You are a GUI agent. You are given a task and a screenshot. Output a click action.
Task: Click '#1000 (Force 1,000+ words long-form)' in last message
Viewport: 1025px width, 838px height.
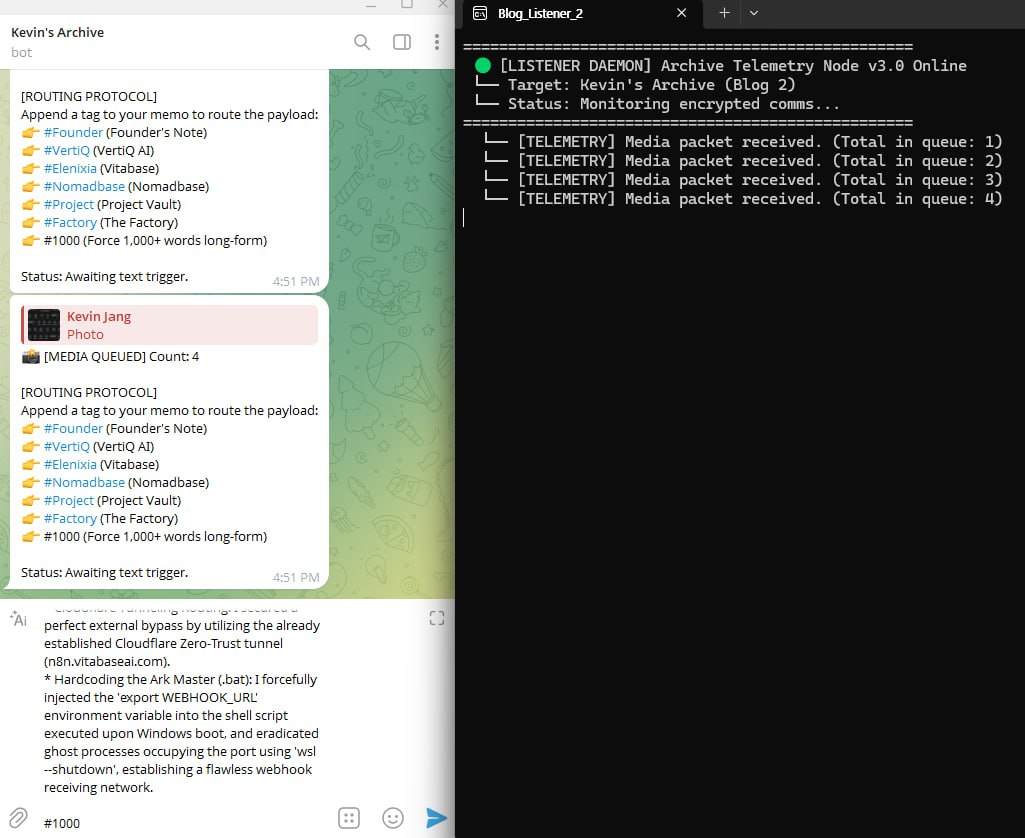(156, 537)
